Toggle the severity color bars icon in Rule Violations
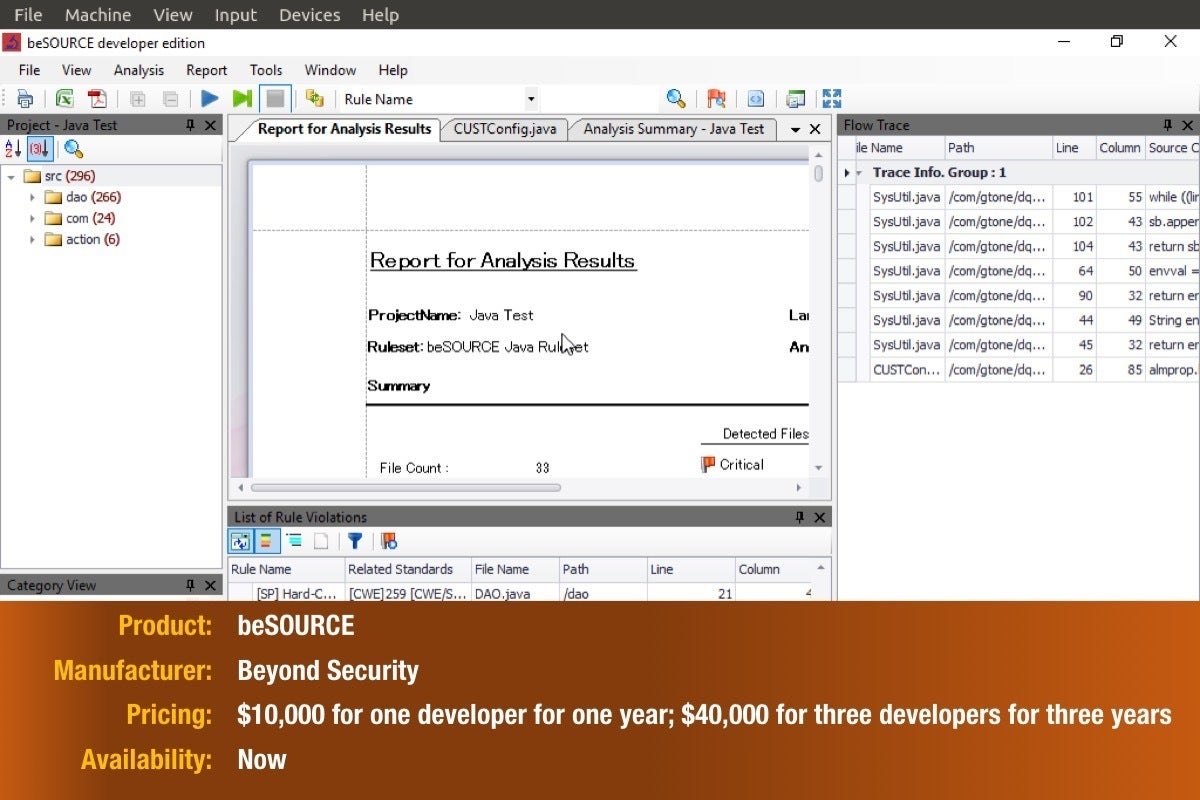1200x800 pixels. [x=266, y=541]
